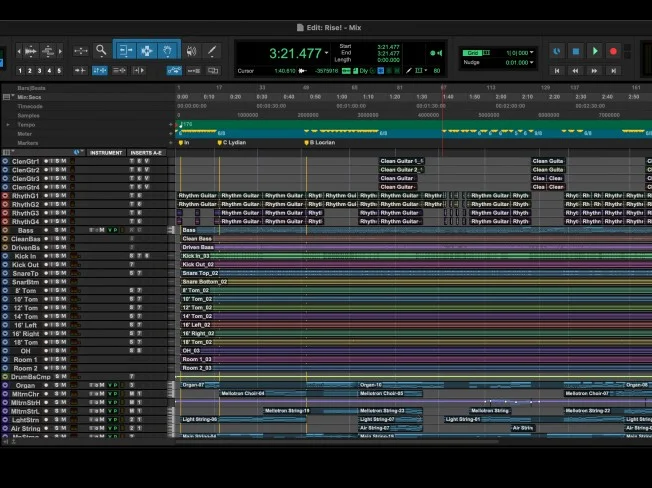Click the Scrubber speaker tool
This screenshot has height=488, width=652.
(x=191, y=51)
